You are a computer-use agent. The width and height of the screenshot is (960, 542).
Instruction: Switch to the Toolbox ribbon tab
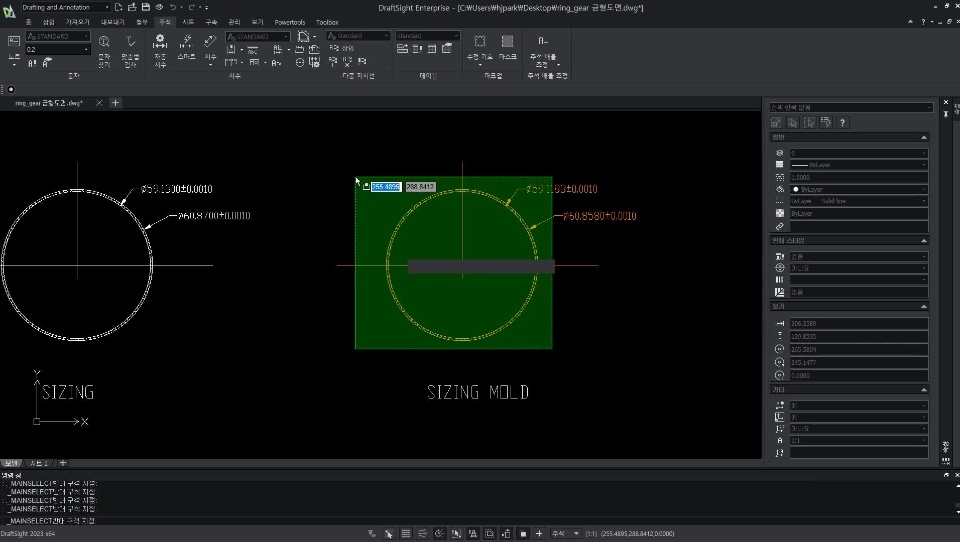click(327, 21)
